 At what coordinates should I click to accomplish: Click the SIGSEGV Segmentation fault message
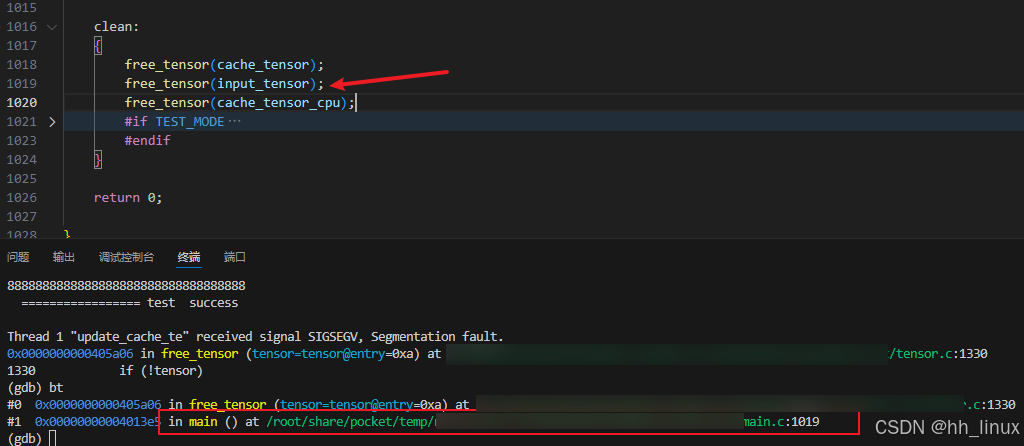click(x=255, y=337)
